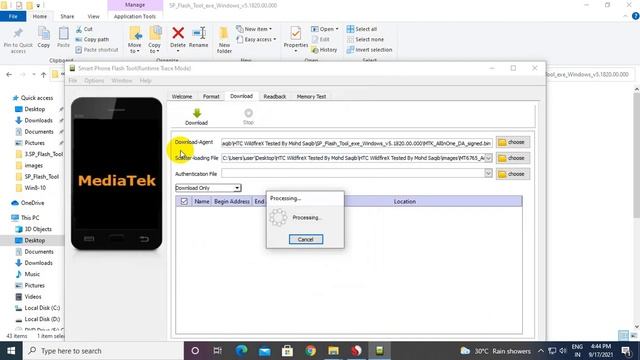Image resolution: width=640 pixels, height=360 pixels.
Task: Open the Windows Start menu
Action: [x=11, y=351]
